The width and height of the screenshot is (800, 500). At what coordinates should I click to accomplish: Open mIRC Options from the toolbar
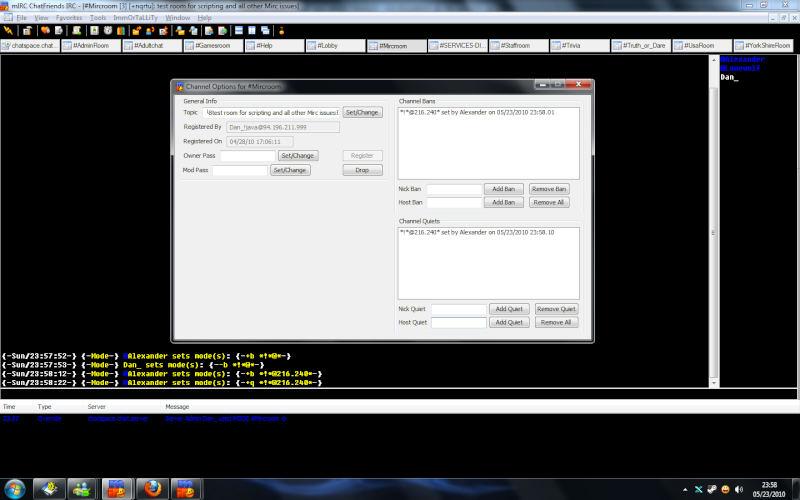(x=27, y=31)
